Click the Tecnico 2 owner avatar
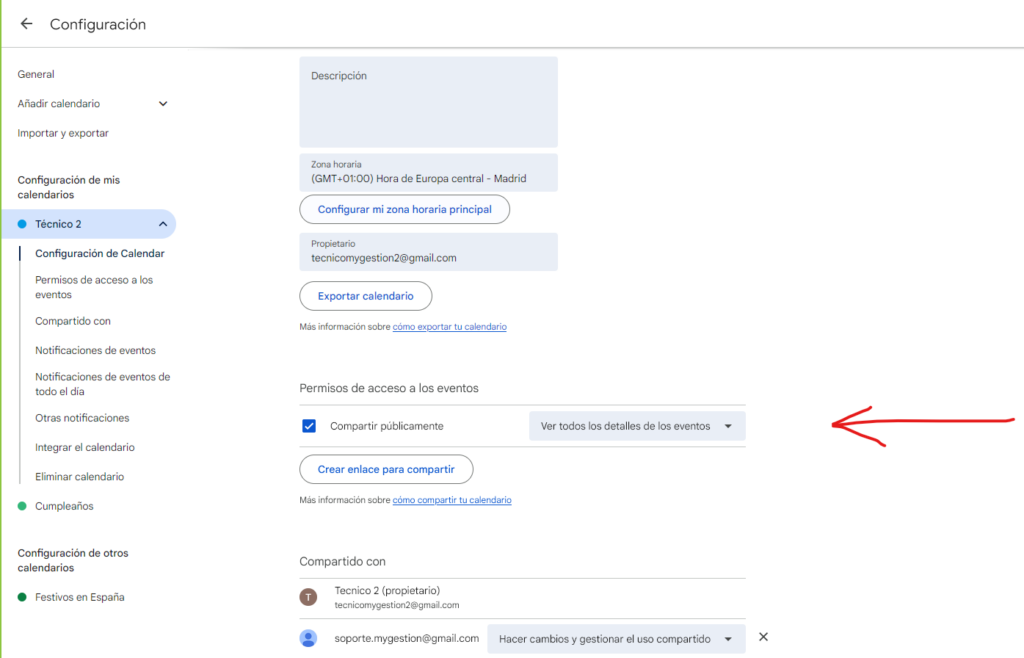The image size is (1024, 658). tap(308, 597)
